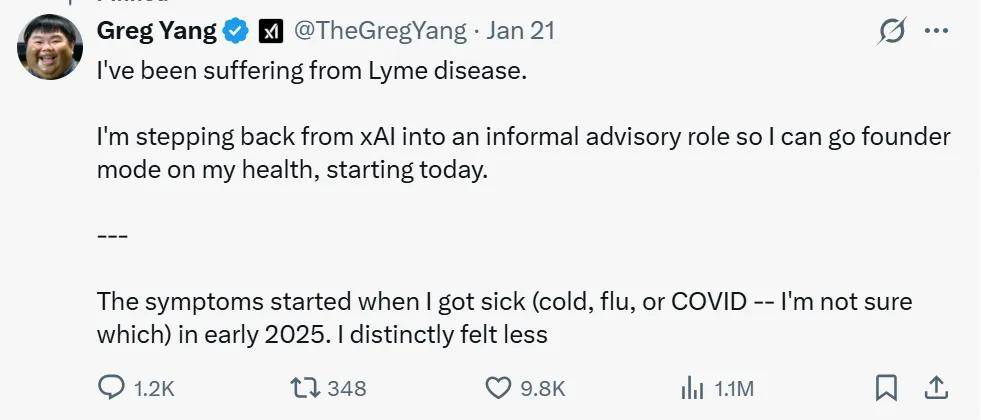Click the reply speech bubble icon

[110, 388]
